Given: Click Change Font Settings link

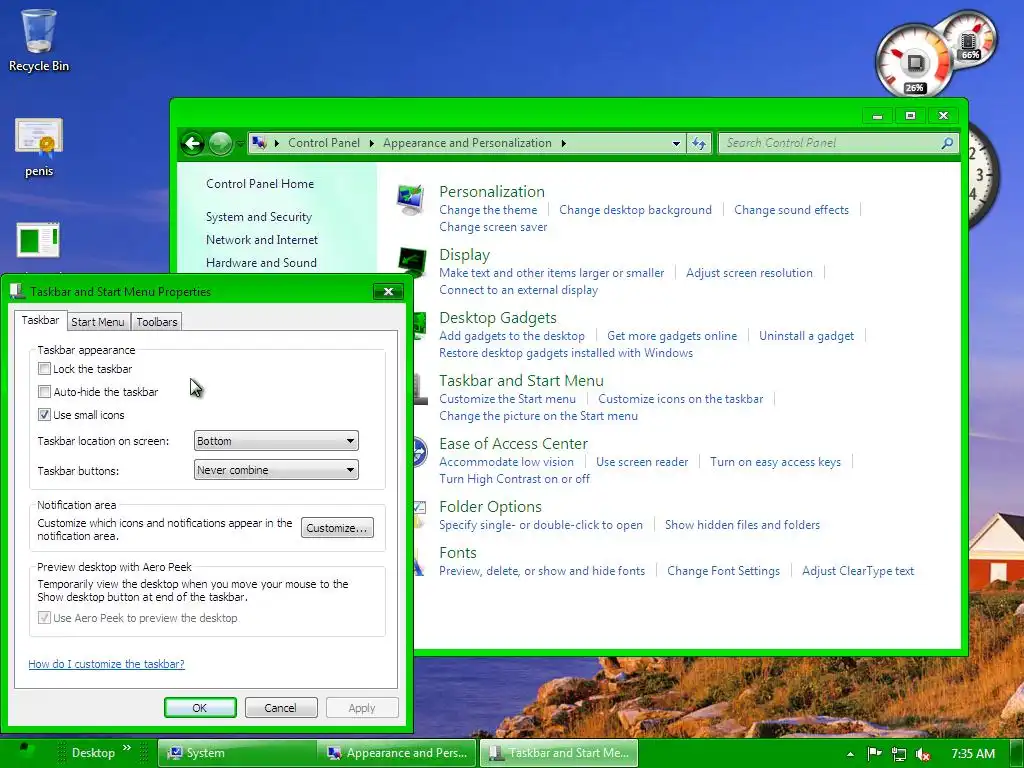Looking at the screenshot, I should tap(724, 571).
